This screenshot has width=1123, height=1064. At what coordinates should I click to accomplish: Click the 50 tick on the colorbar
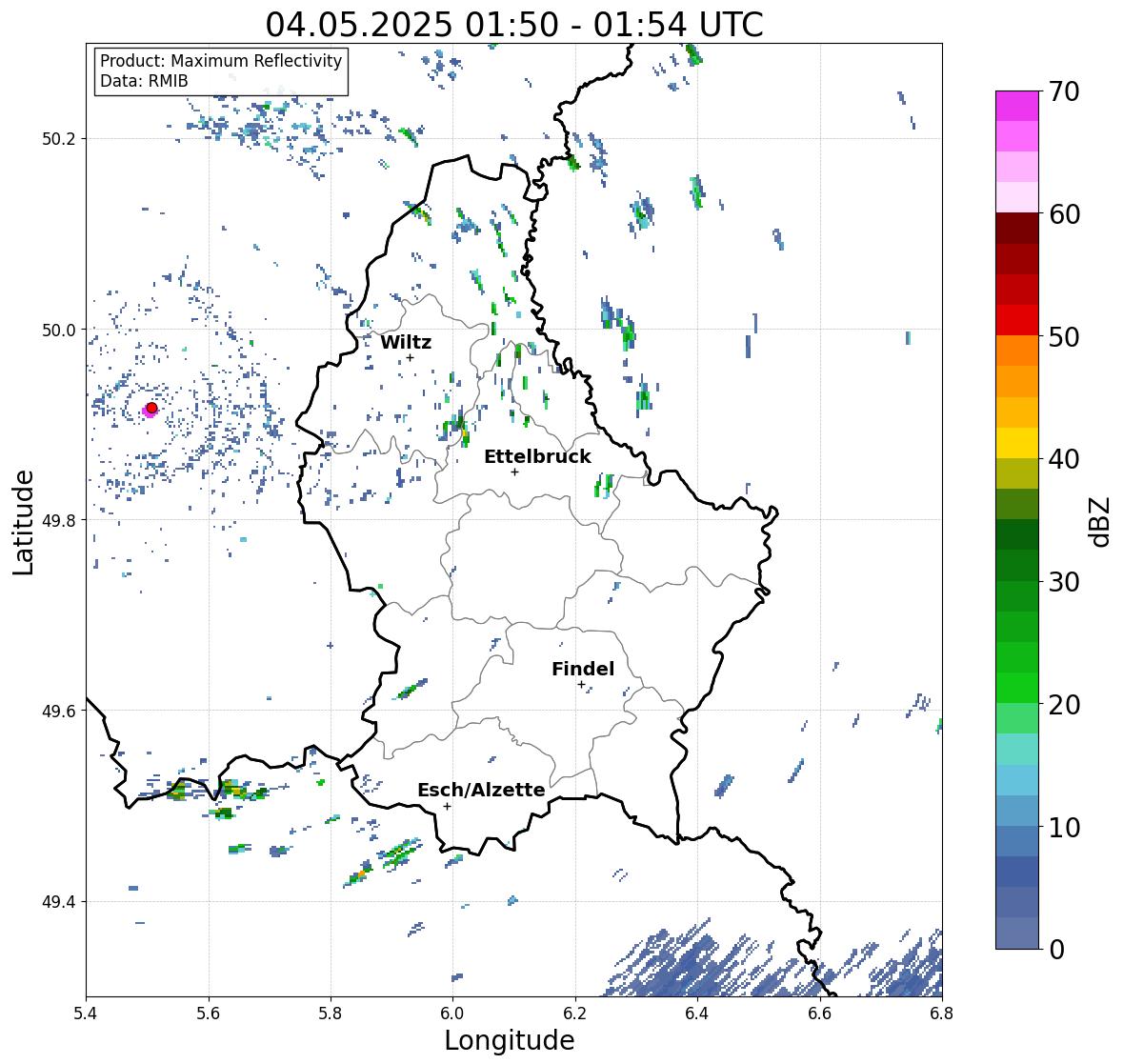click(x=1063, y=336)
